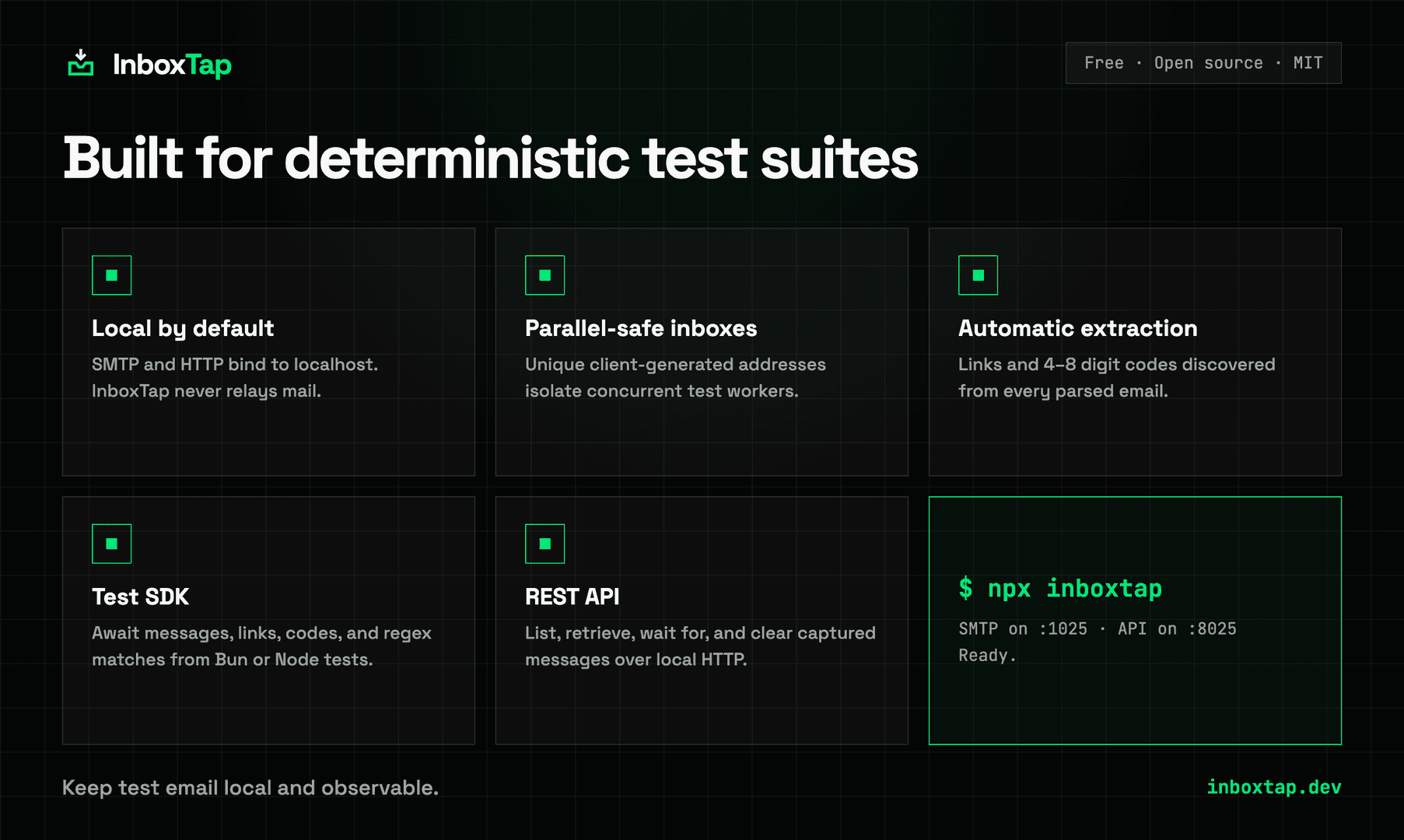Click the 'Built for deterministic test suites' headline
Viewport: 1404px width, 840px height.
pos(490,159)
